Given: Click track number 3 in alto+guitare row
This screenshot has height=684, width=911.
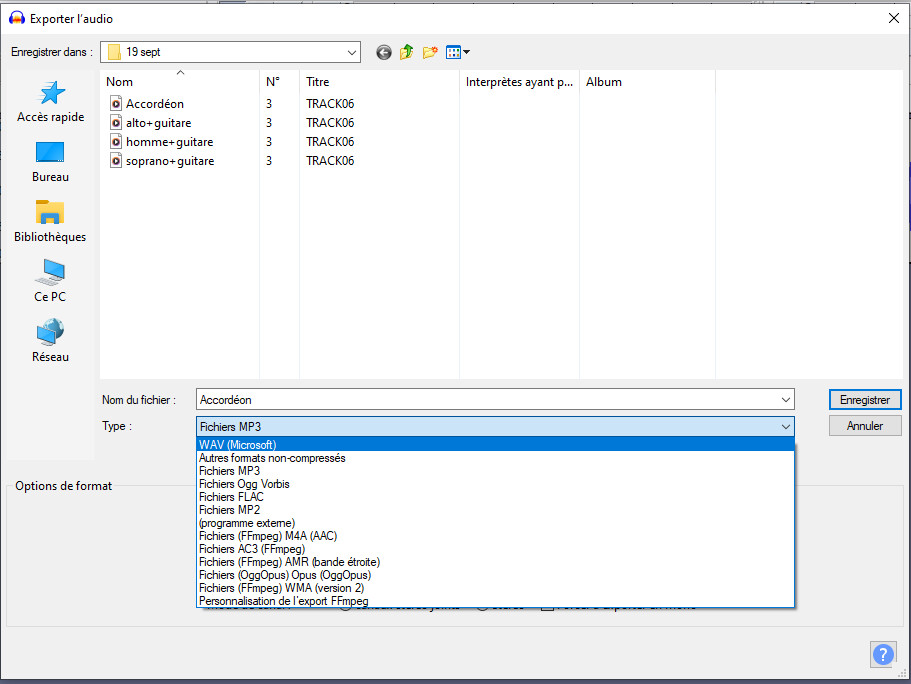Looking at the screenshot, I should pos(269,123).
